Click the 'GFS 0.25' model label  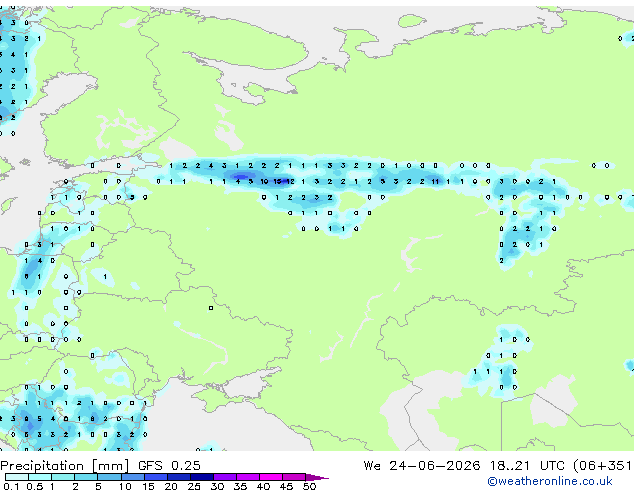[169, 466]
